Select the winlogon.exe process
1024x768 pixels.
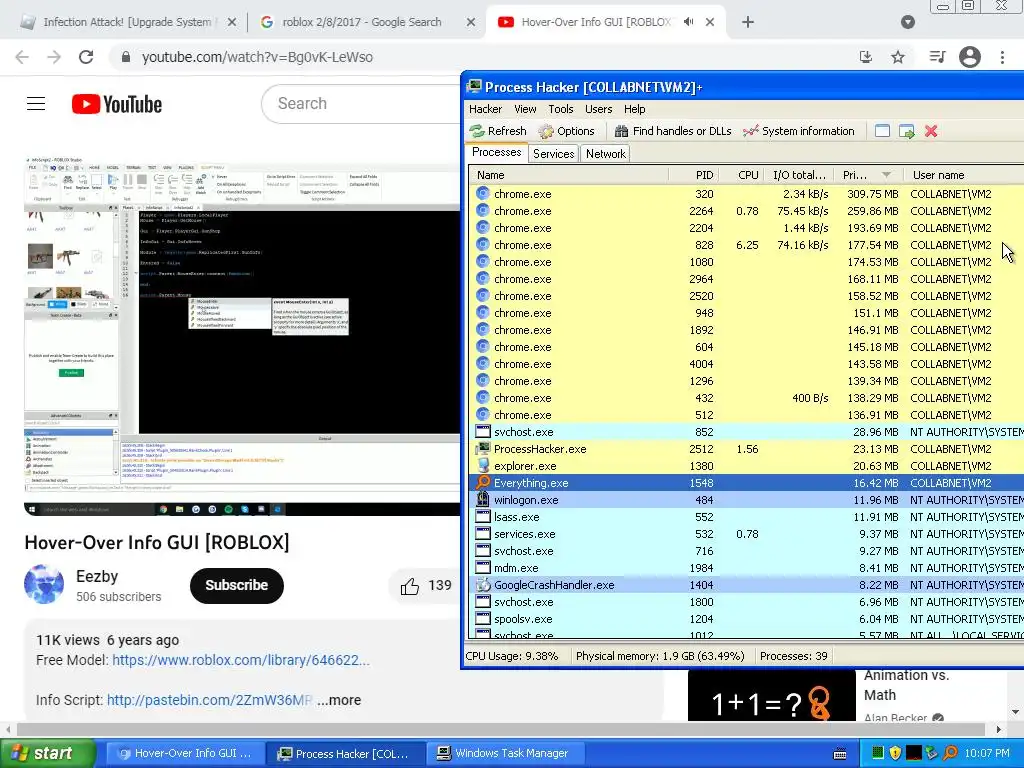pyautogui.click(x=746, y=500)
